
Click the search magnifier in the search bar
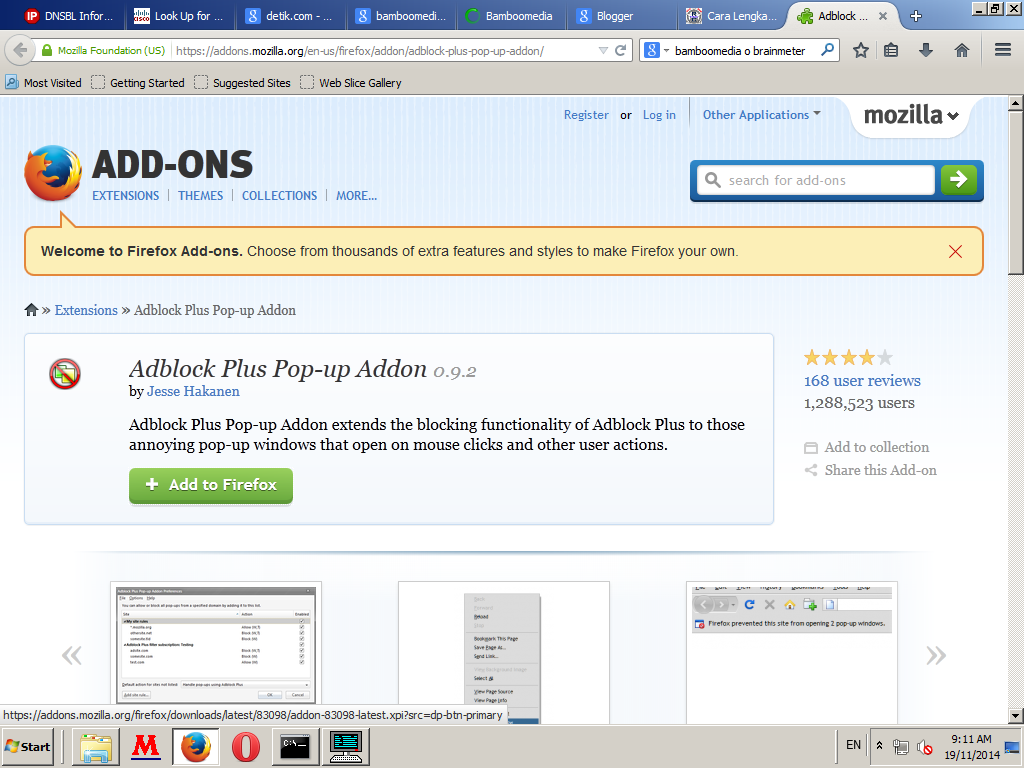point(827,50)
